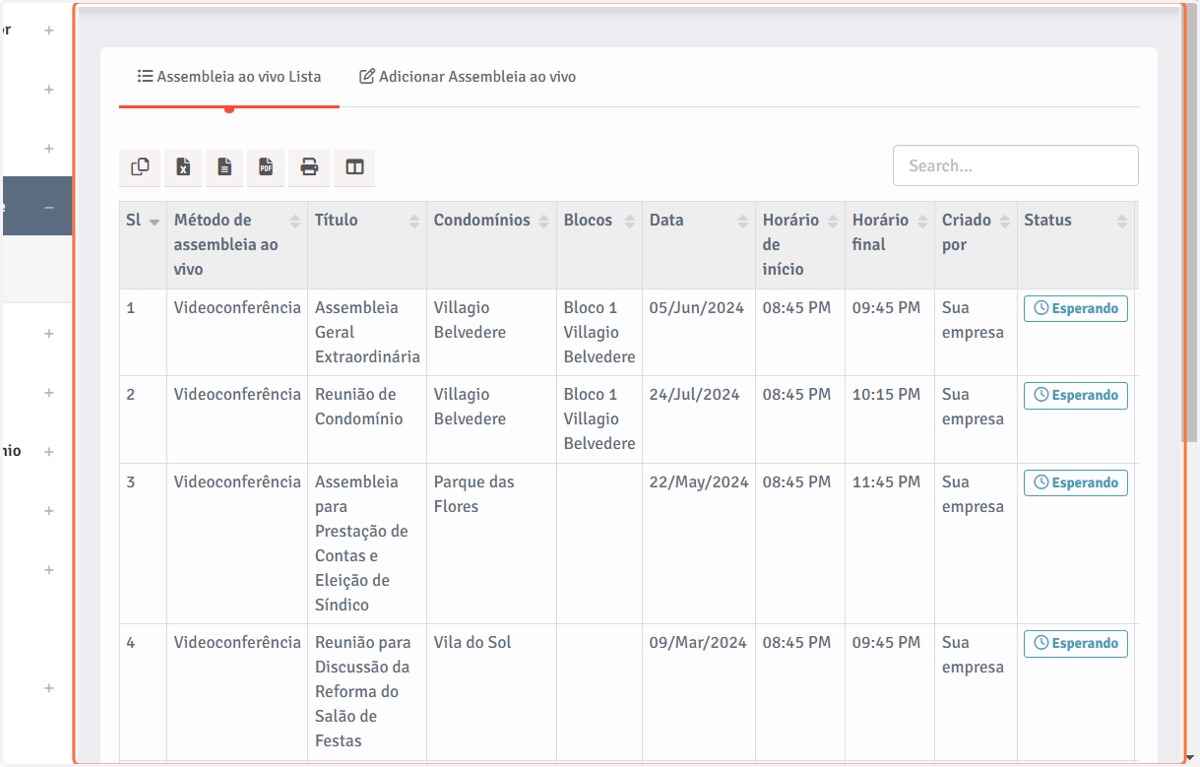Sort by the Sl column arrow
1200x767 pixels.
tap(154, 221)
